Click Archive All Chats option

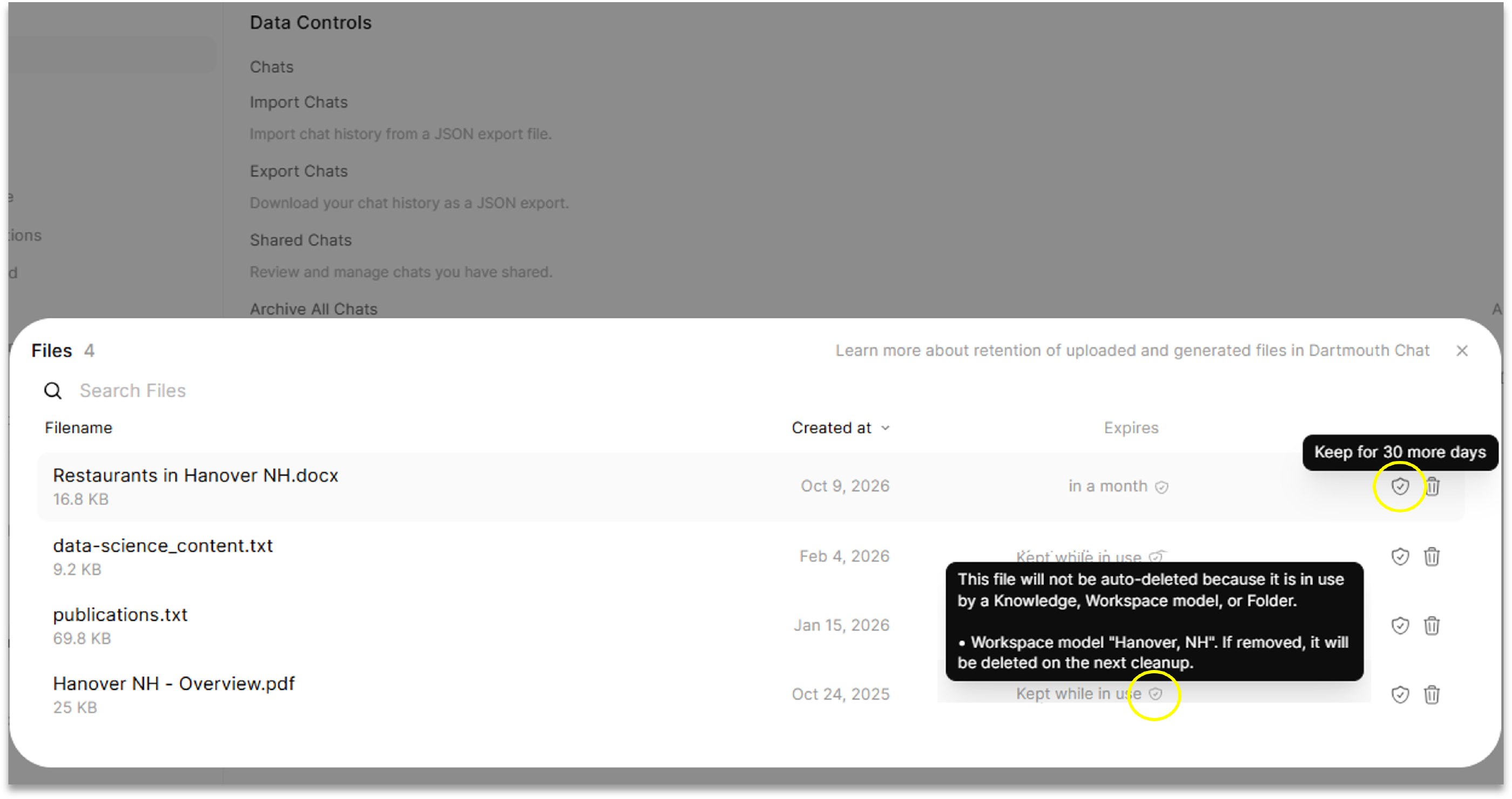(313, 309)
